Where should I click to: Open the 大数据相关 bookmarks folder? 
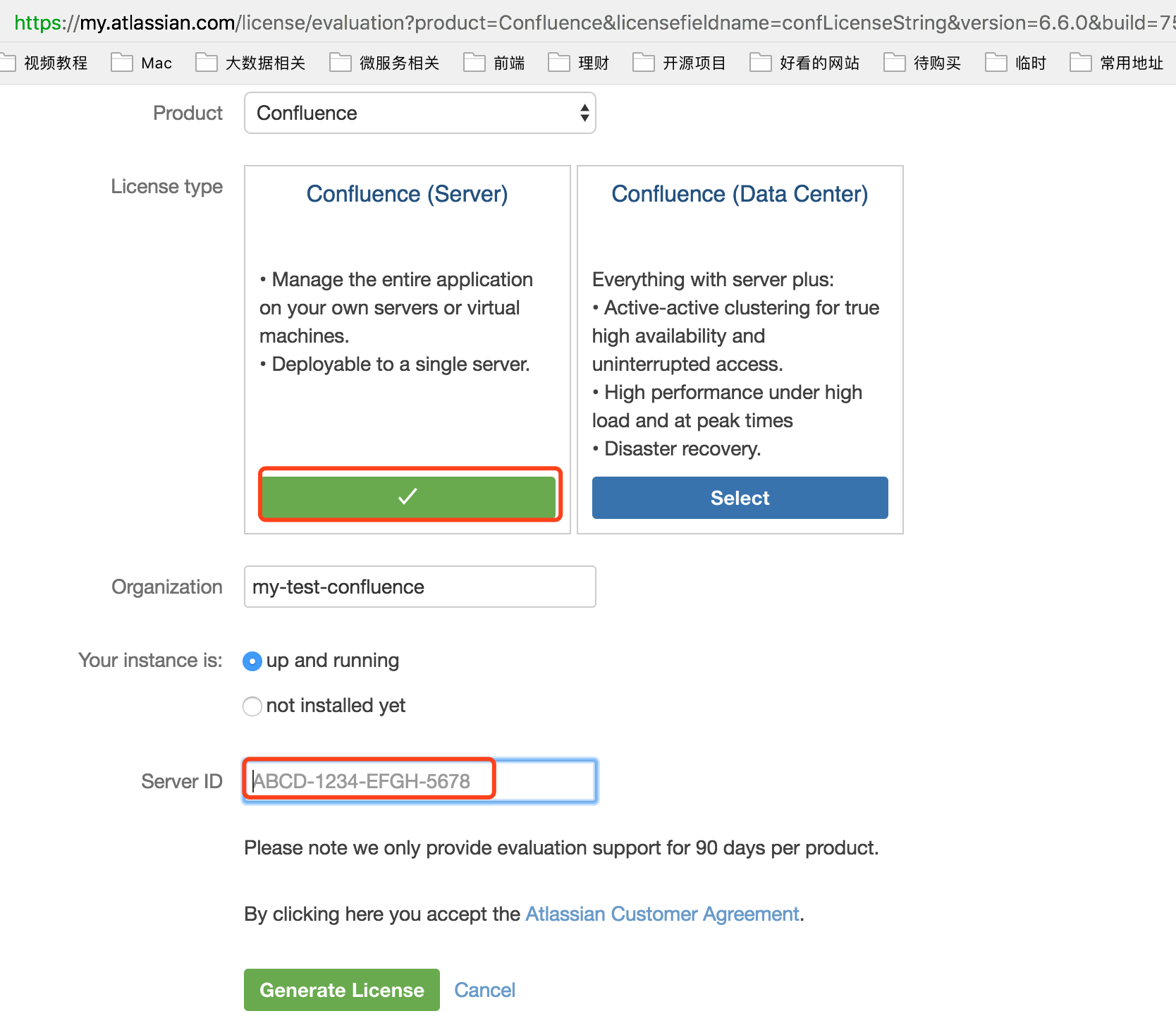click(x=266, y=62)
